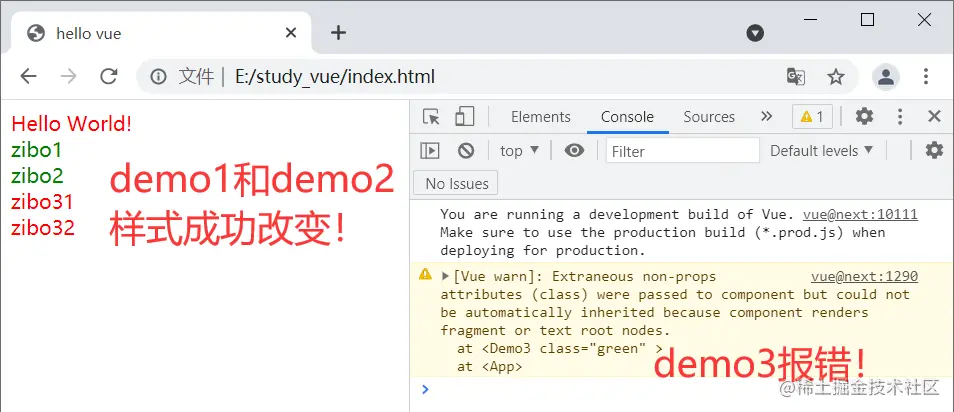Open the translate page icon
Image resolution: width=954 pixels, height=412 pixels.
(796, 77)
